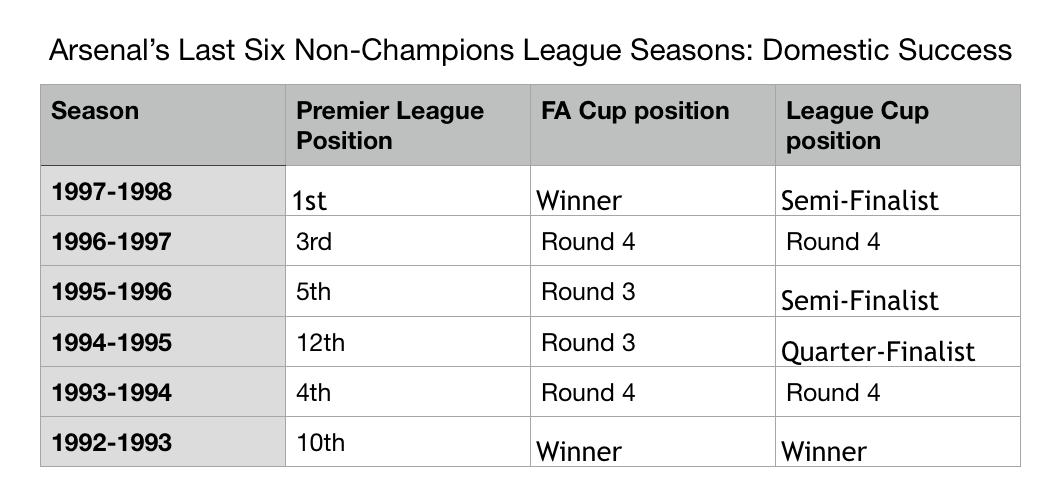Select the Premier League Position header
This screenshot has width=1060, height=490.
408,125
